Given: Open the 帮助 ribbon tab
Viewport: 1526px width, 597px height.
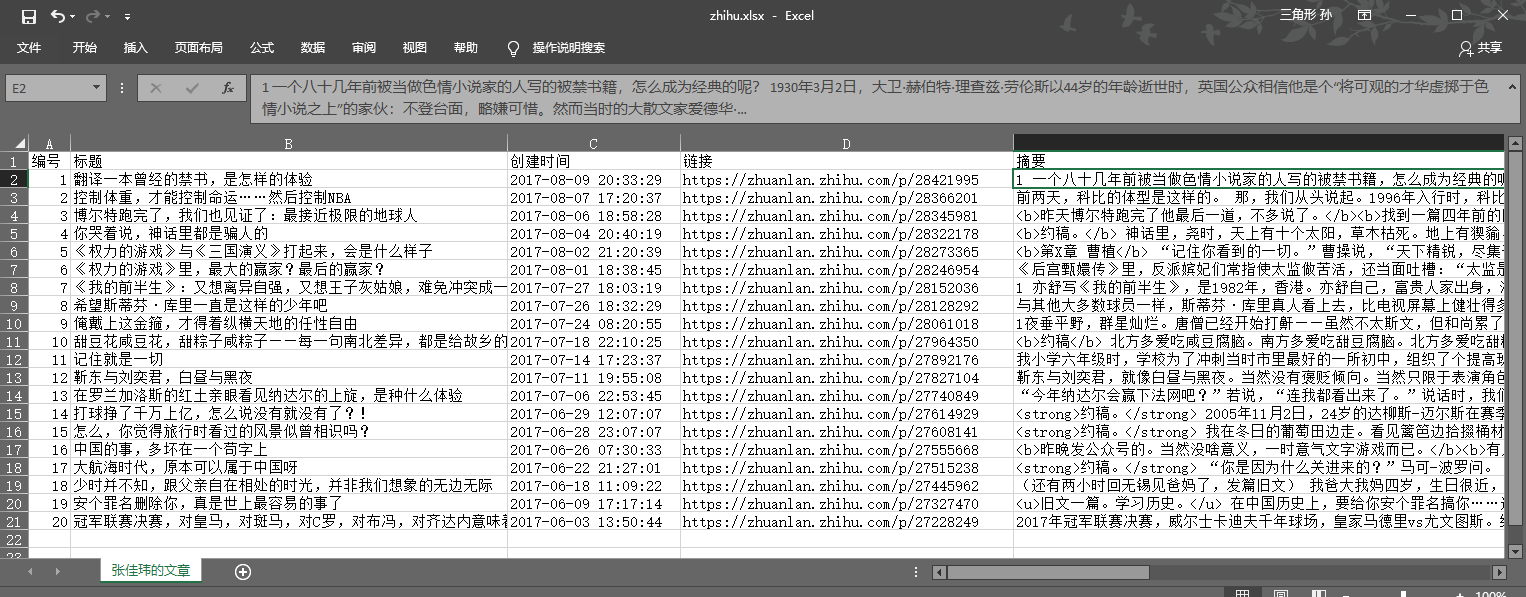Looking at the screenshot, I should (466, 48).
